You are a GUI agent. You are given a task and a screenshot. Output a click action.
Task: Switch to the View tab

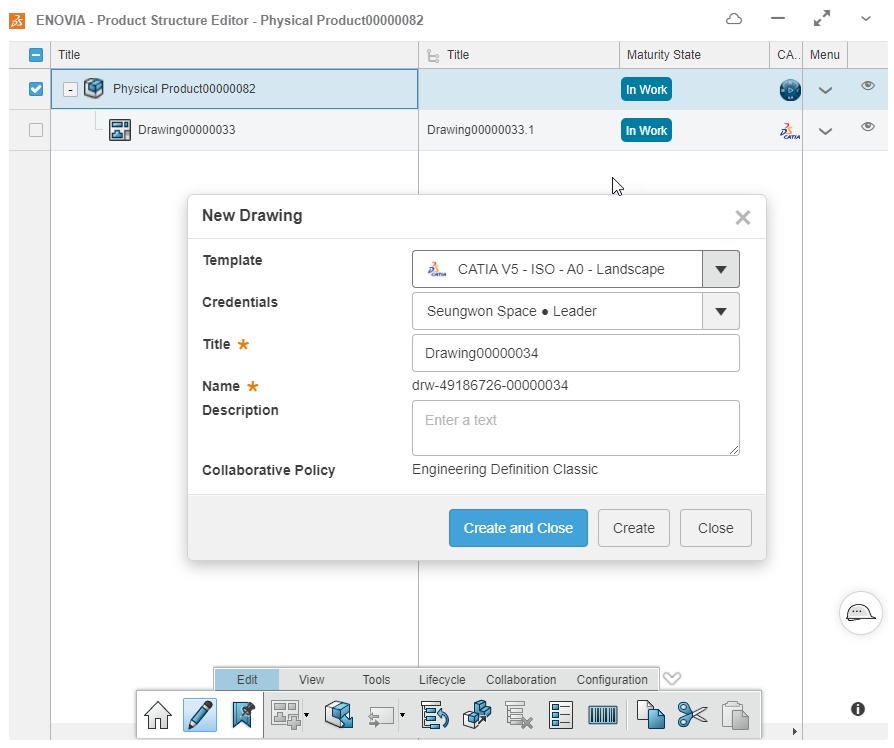tap(311, 680)
